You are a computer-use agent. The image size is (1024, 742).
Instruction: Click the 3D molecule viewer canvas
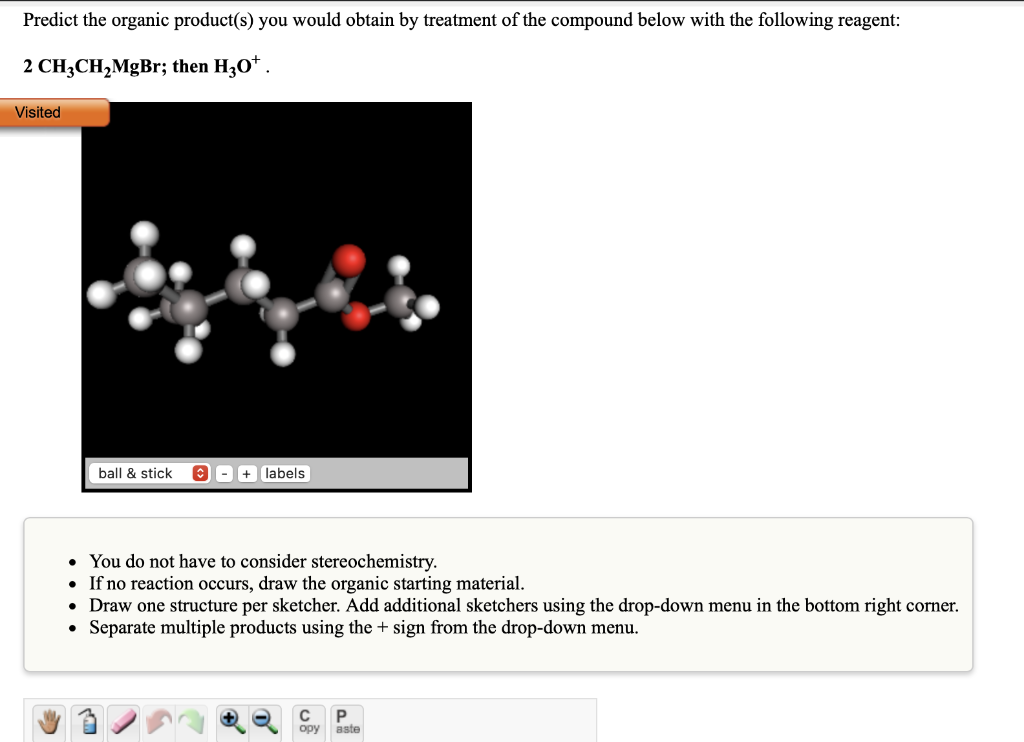pyautogui.click(x=276, y=280)
